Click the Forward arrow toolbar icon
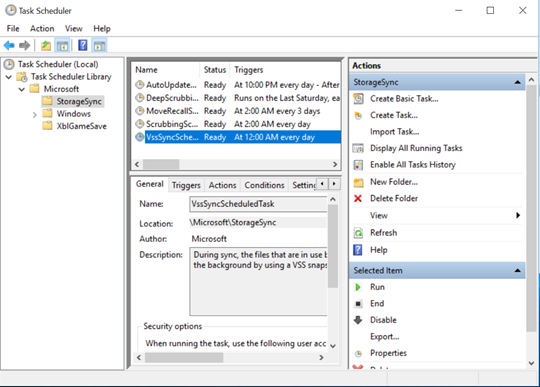Viewport: 540px width, 387px height. pyautogui.click(x=24, y=45)
